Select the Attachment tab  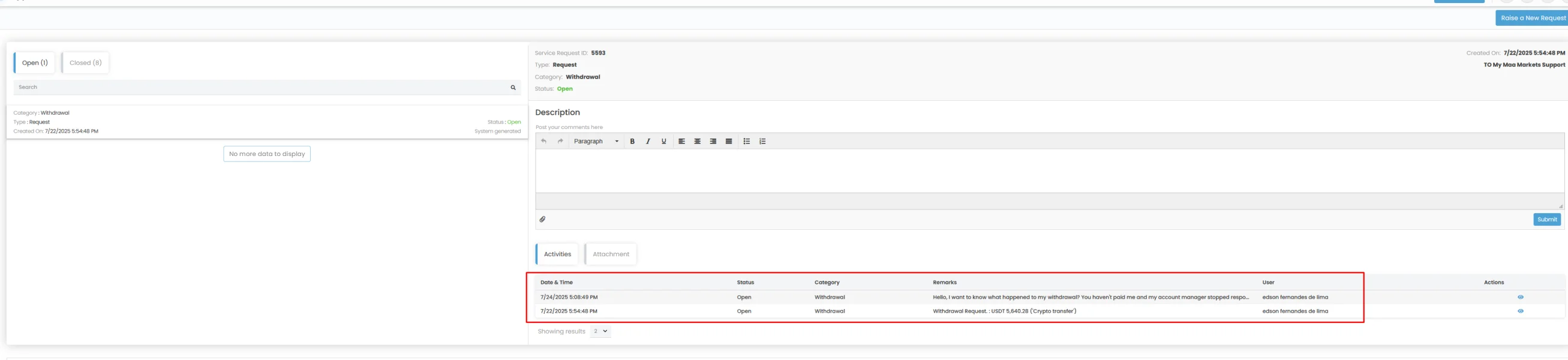coord(611,254)
